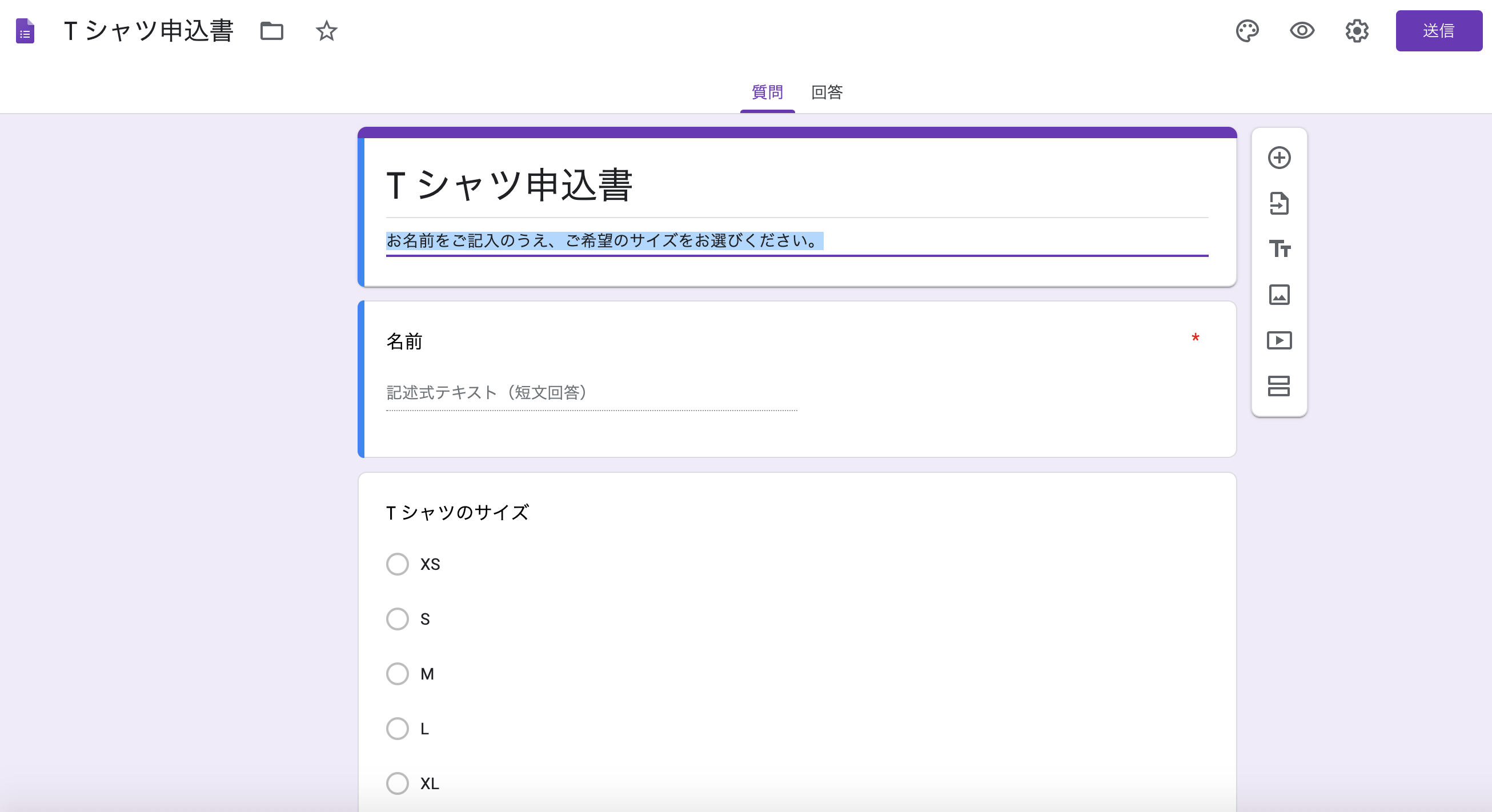Switch to the 回答 tab
Viewport: 1492px width, 812px height.
827,92
